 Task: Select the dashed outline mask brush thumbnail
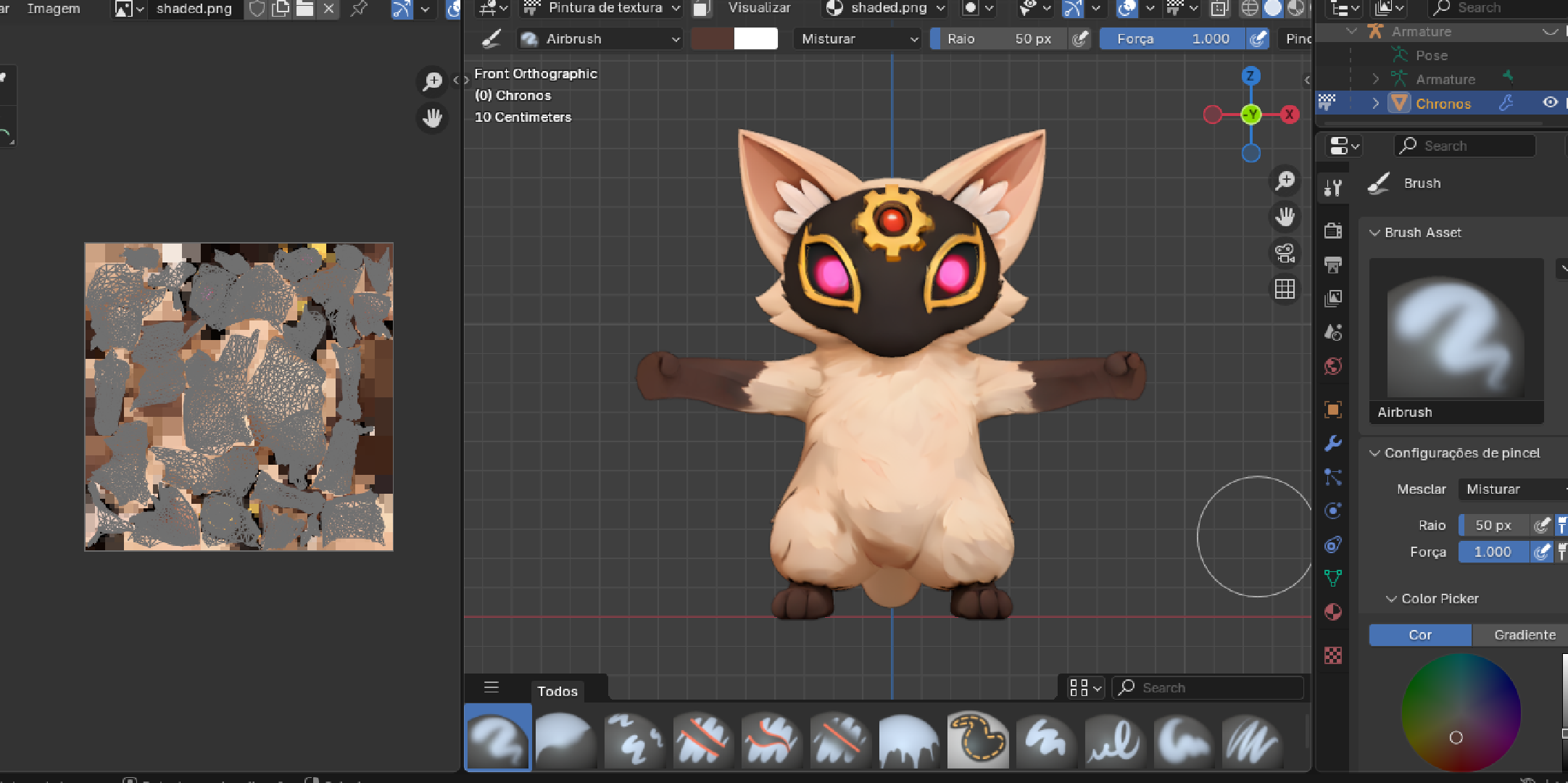click(x=977, y=739)
